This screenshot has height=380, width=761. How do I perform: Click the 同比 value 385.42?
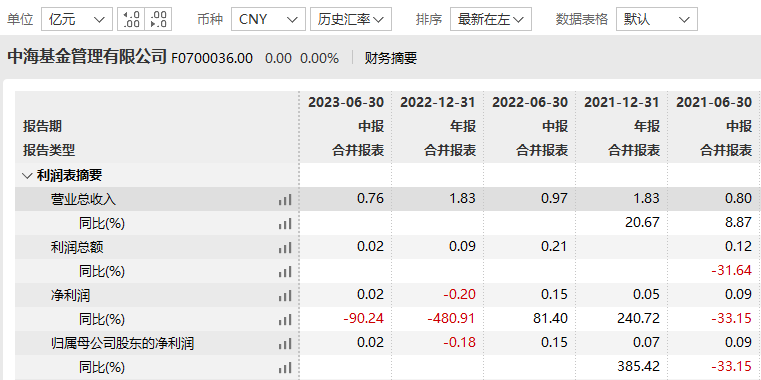coord(639,367)
